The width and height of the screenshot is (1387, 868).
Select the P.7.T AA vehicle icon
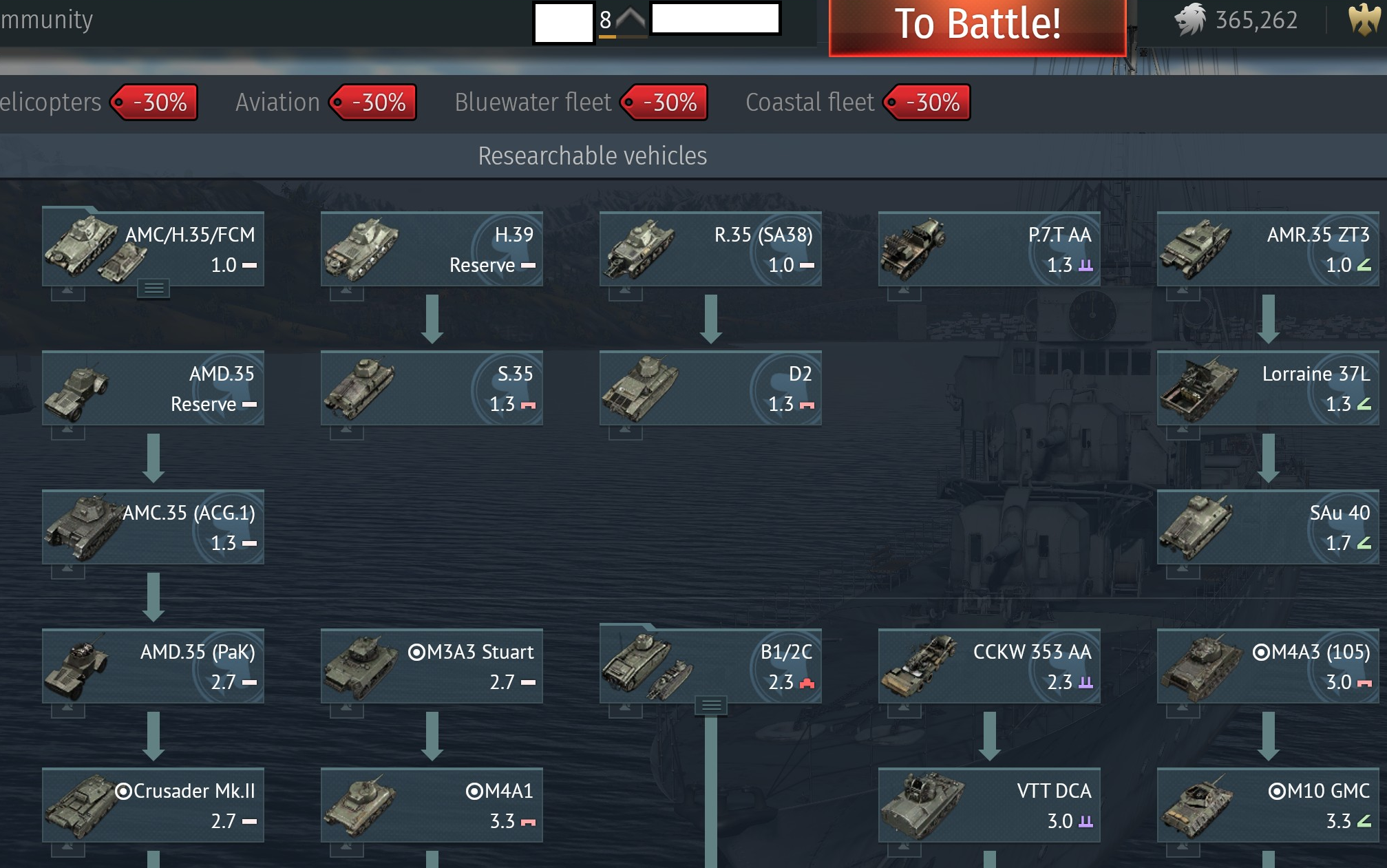coord(913,249)
